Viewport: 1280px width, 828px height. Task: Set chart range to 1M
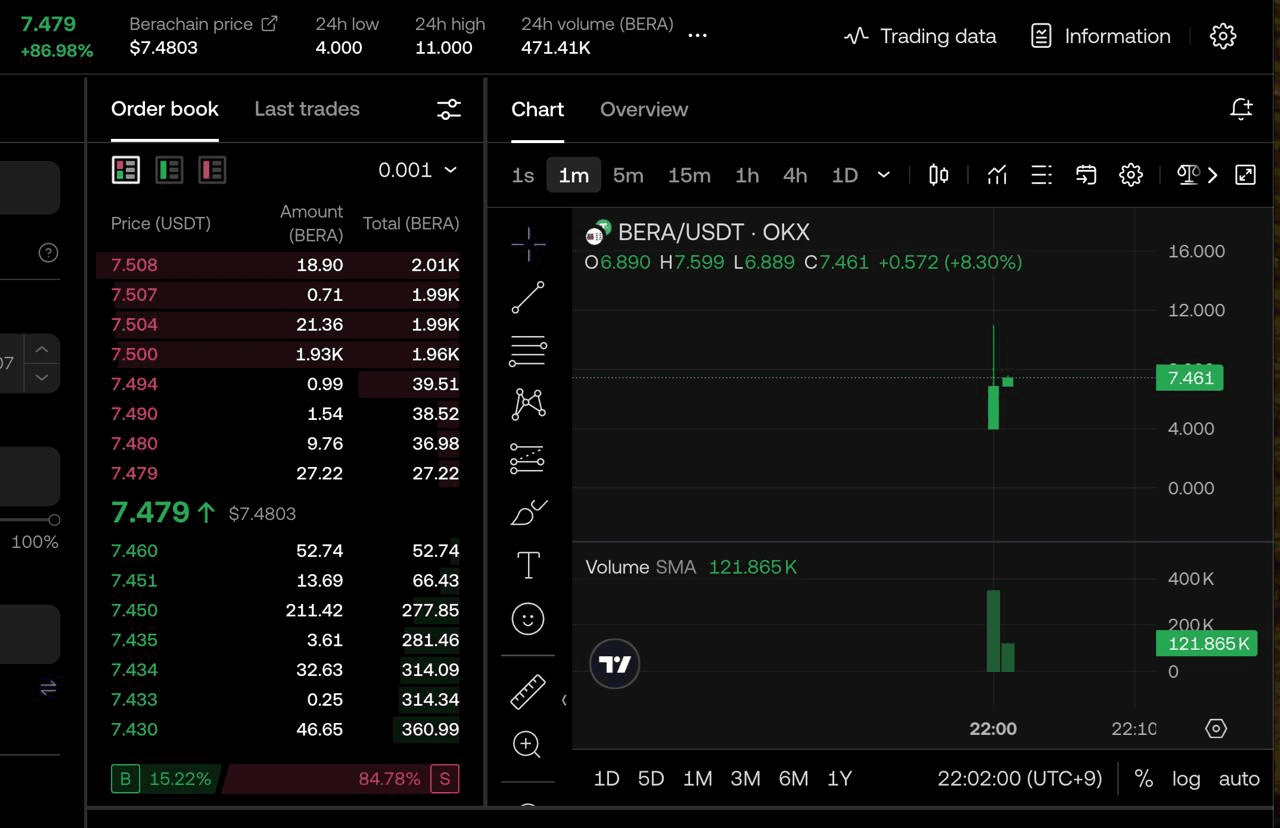click(697, 778)
